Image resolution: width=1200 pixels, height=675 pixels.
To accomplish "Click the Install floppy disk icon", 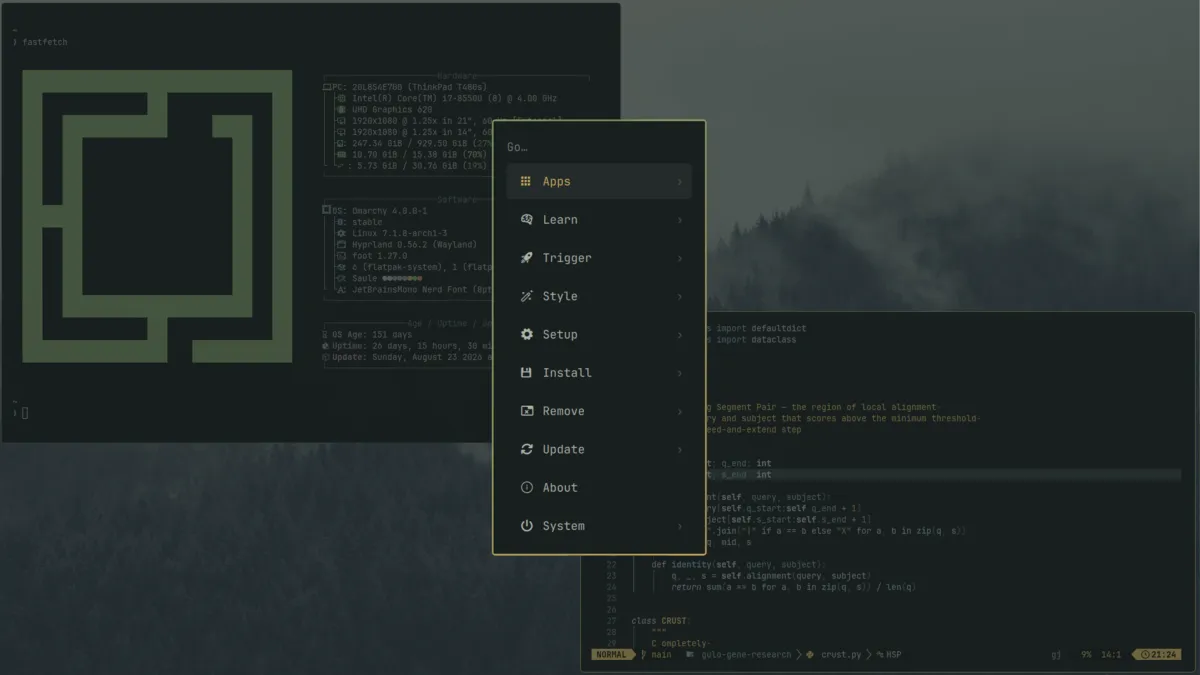I will click(526, 373).
